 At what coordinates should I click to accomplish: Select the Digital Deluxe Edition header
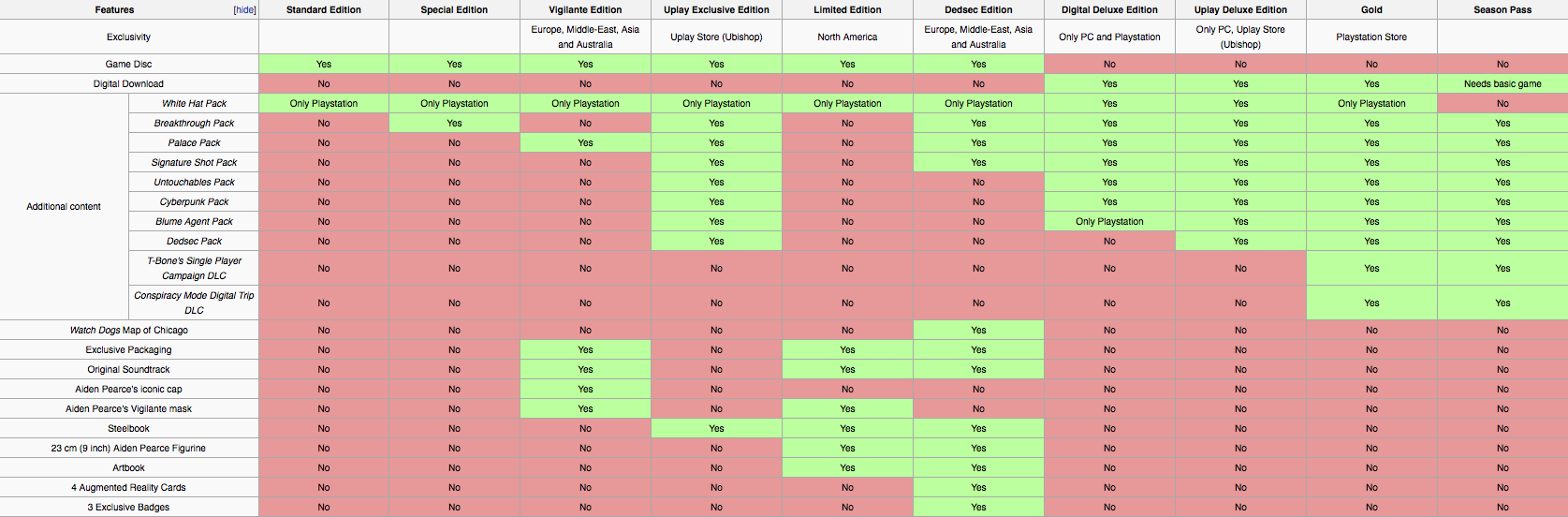pyautogui.click(x=1109, y=9)
